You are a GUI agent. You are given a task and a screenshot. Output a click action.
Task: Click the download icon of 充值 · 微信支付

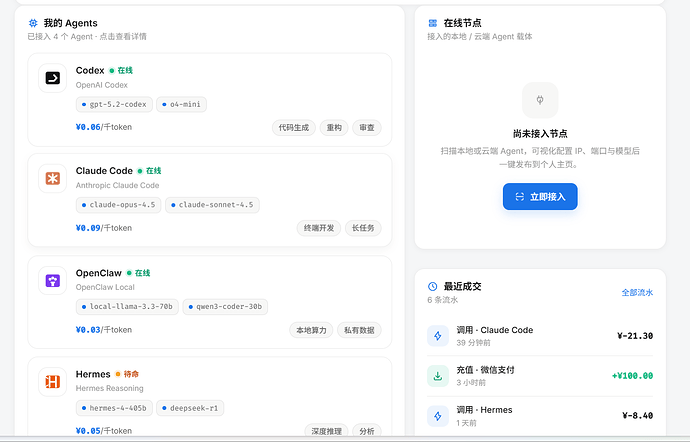(438, 376)
